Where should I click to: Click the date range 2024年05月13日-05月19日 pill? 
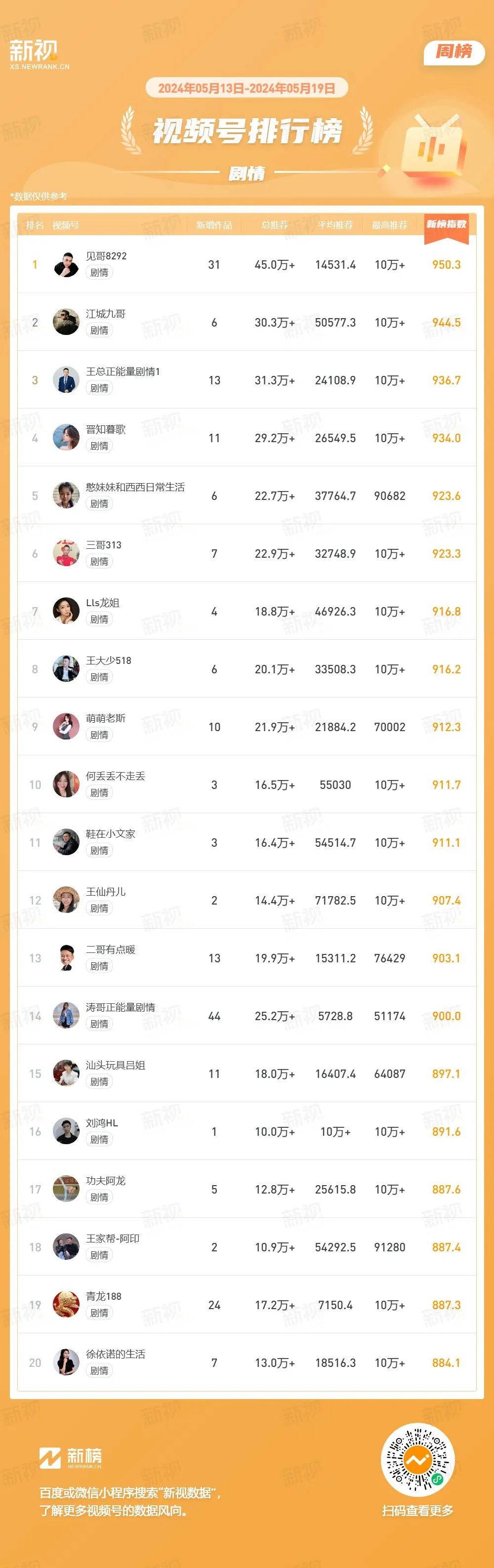pyautogui.click(x=247, y=88)
